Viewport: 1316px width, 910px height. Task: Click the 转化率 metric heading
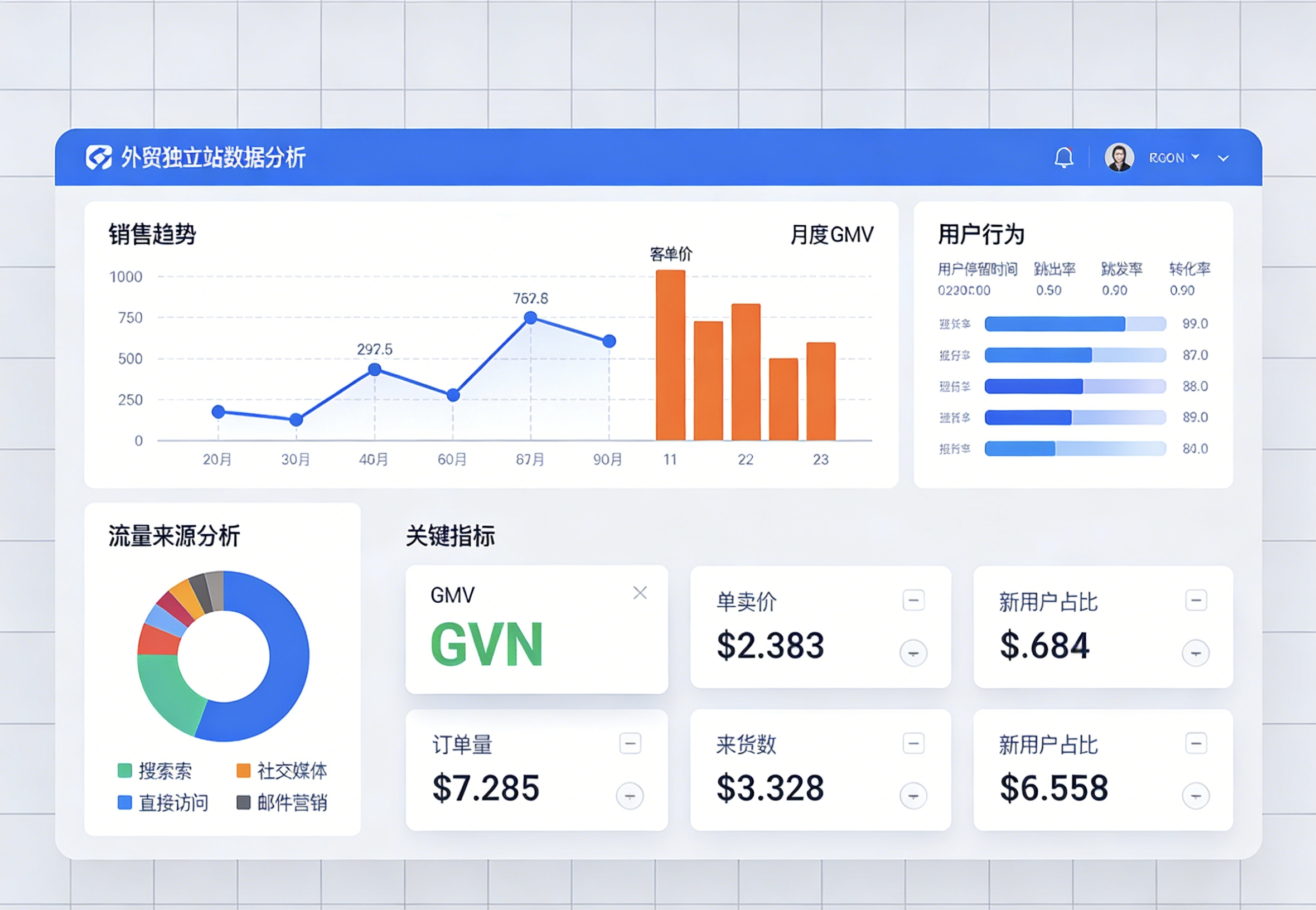coord(1189,269)
